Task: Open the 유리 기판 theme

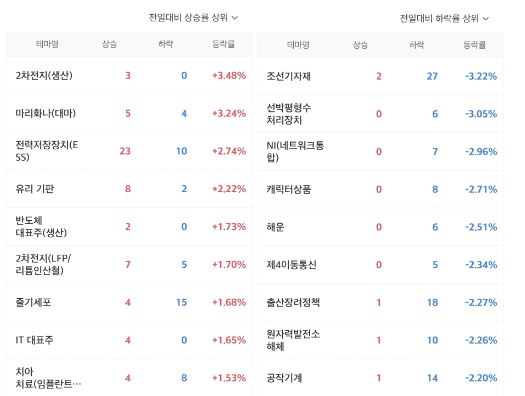Action: [34, 189]
